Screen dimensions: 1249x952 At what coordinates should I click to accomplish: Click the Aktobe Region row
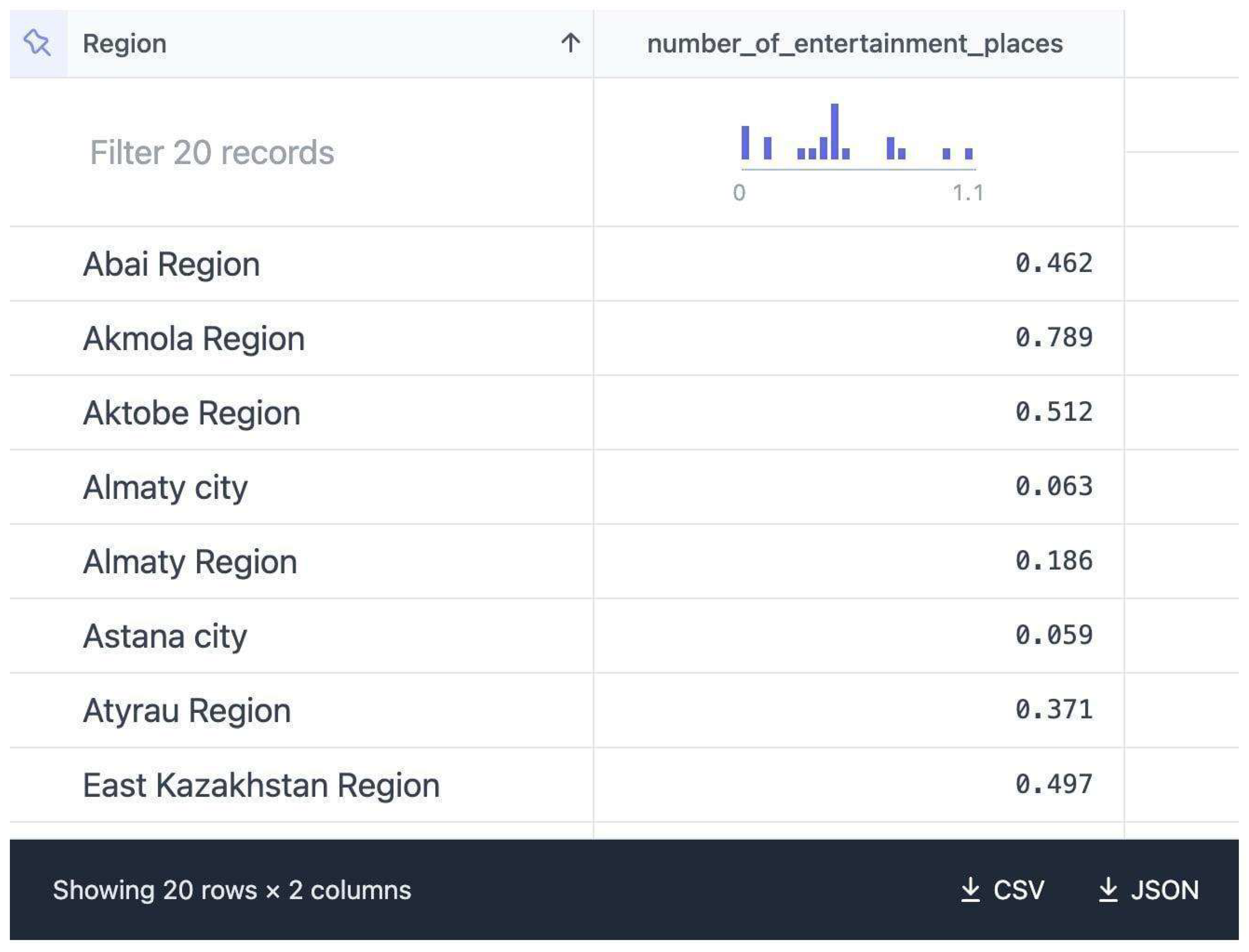(192, 413)
